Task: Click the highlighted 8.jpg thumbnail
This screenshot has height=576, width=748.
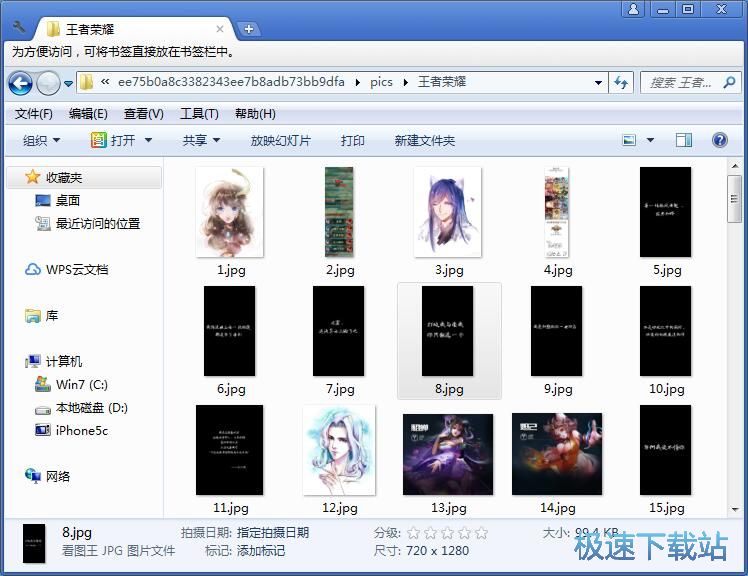Action: pos(448,331)
